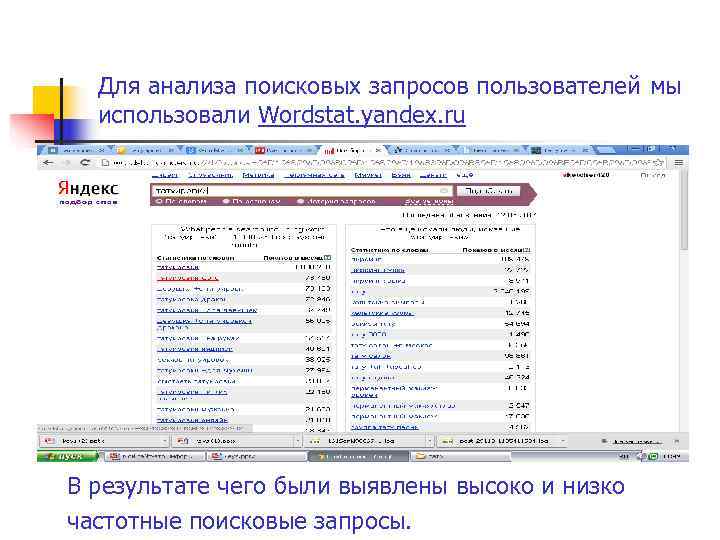This screenshot has width=720, height=540.
Task: Open the regions link at right of radio options
Action: [429, 202]
